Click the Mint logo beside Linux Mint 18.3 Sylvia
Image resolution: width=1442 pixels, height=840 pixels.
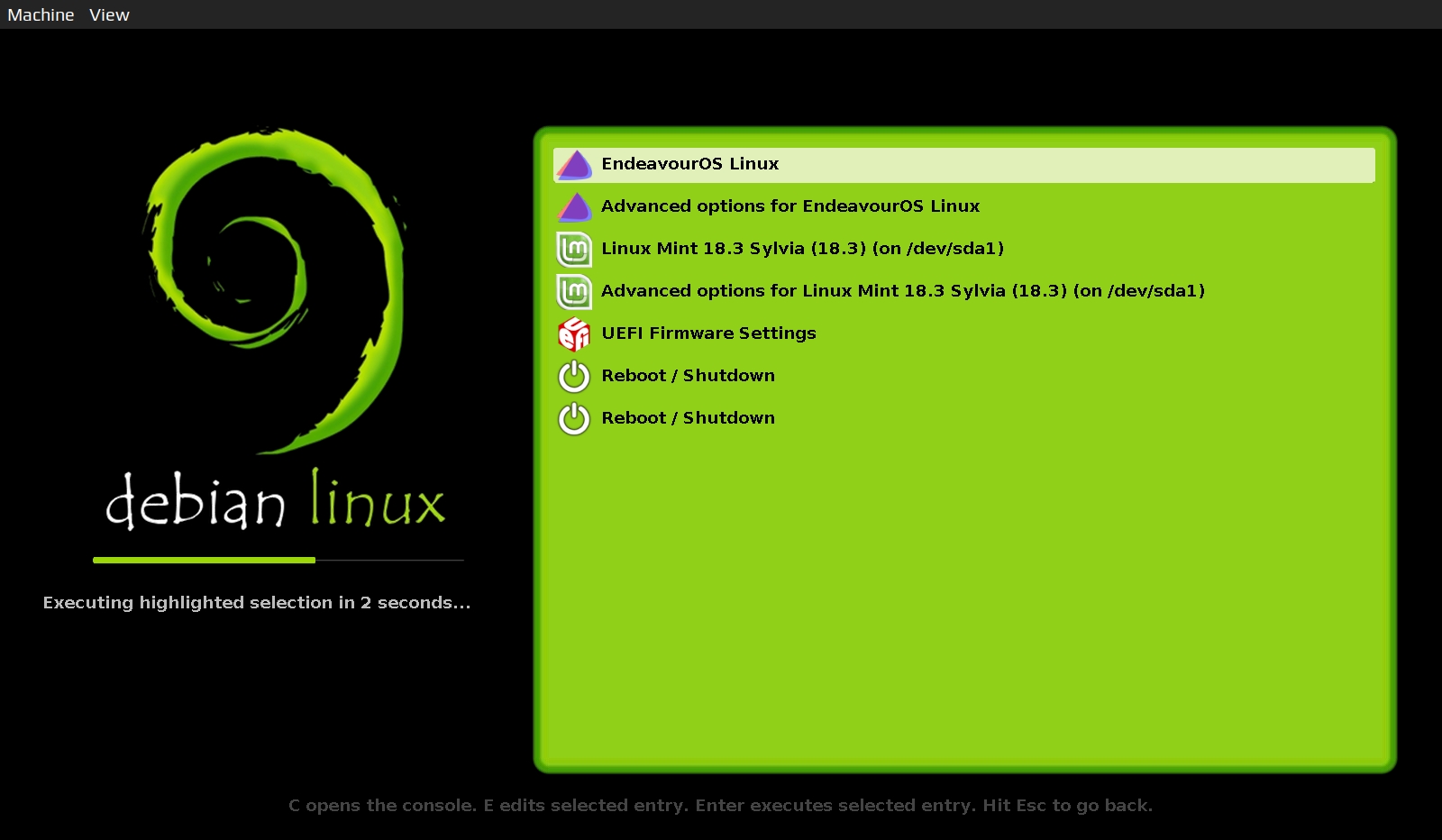(574, 250)
